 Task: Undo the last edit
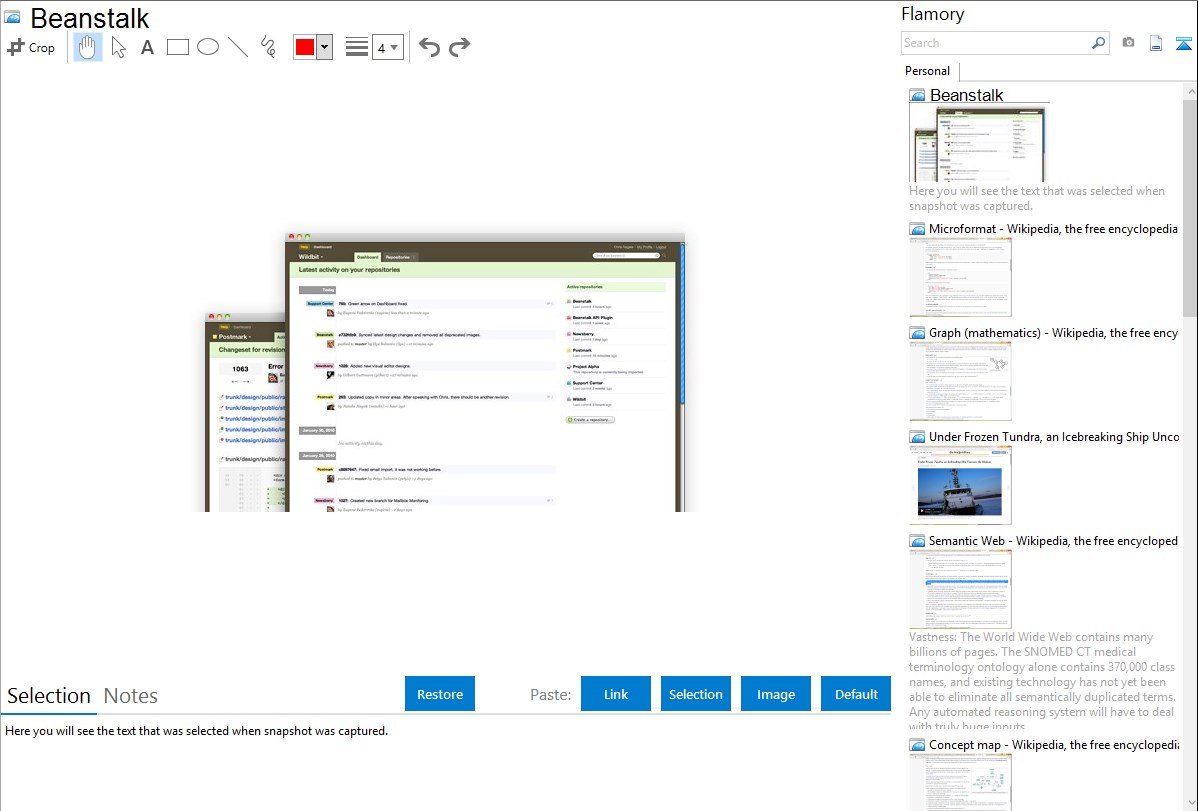429,47
